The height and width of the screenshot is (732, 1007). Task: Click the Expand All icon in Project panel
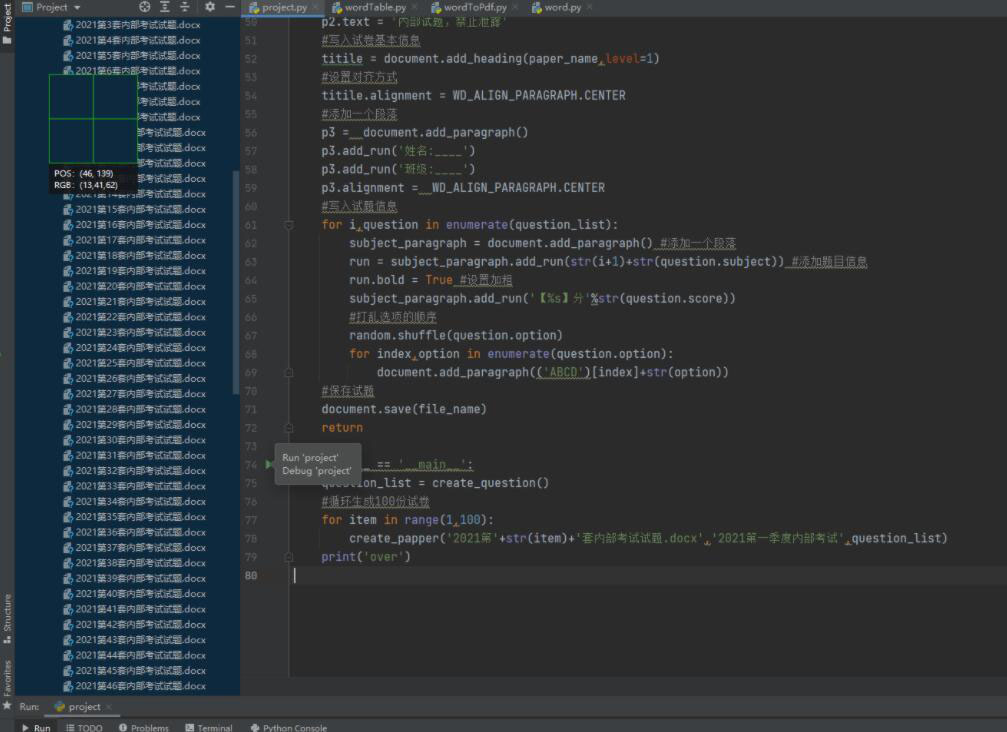tap(165, 7)
